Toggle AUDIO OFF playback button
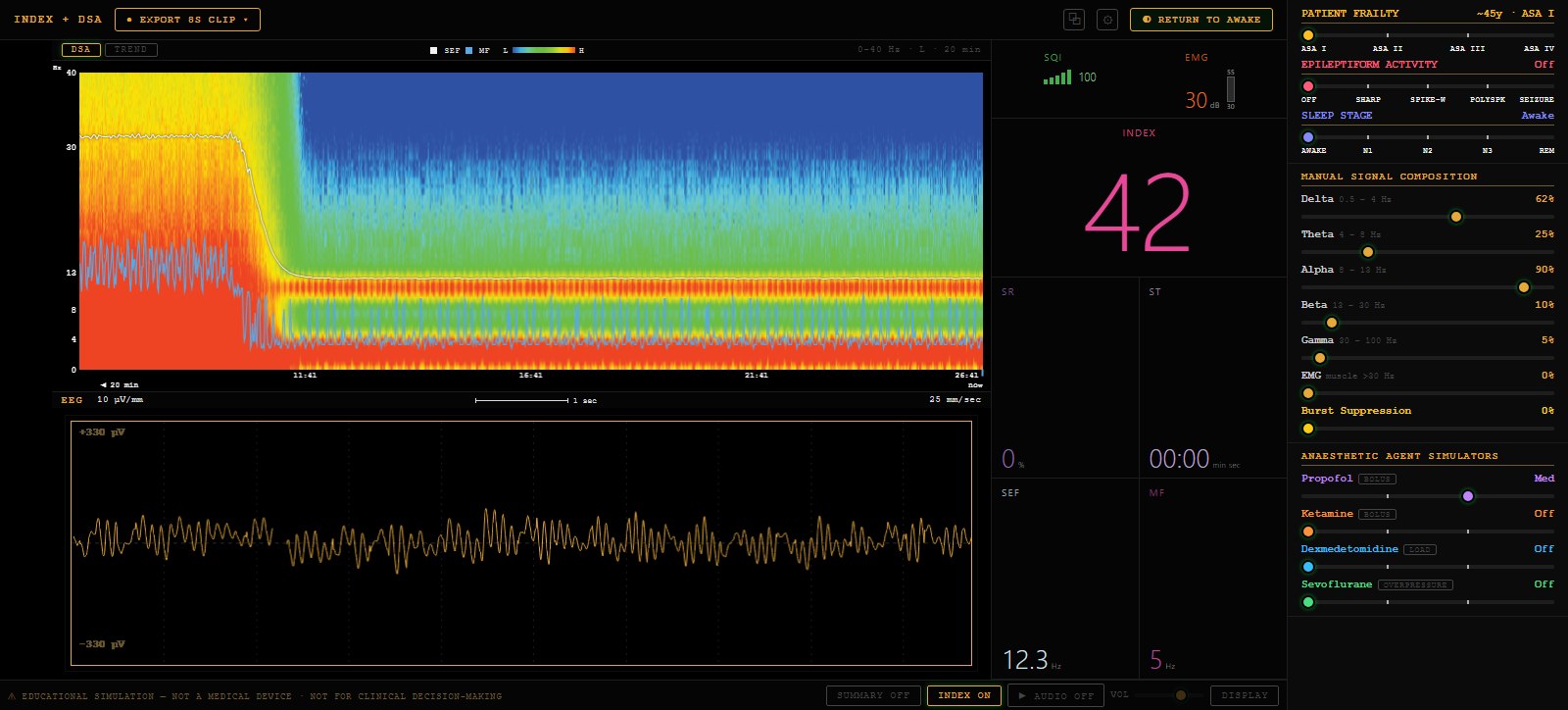Viewport: 1568px width, 710px height. (1055, 695)
